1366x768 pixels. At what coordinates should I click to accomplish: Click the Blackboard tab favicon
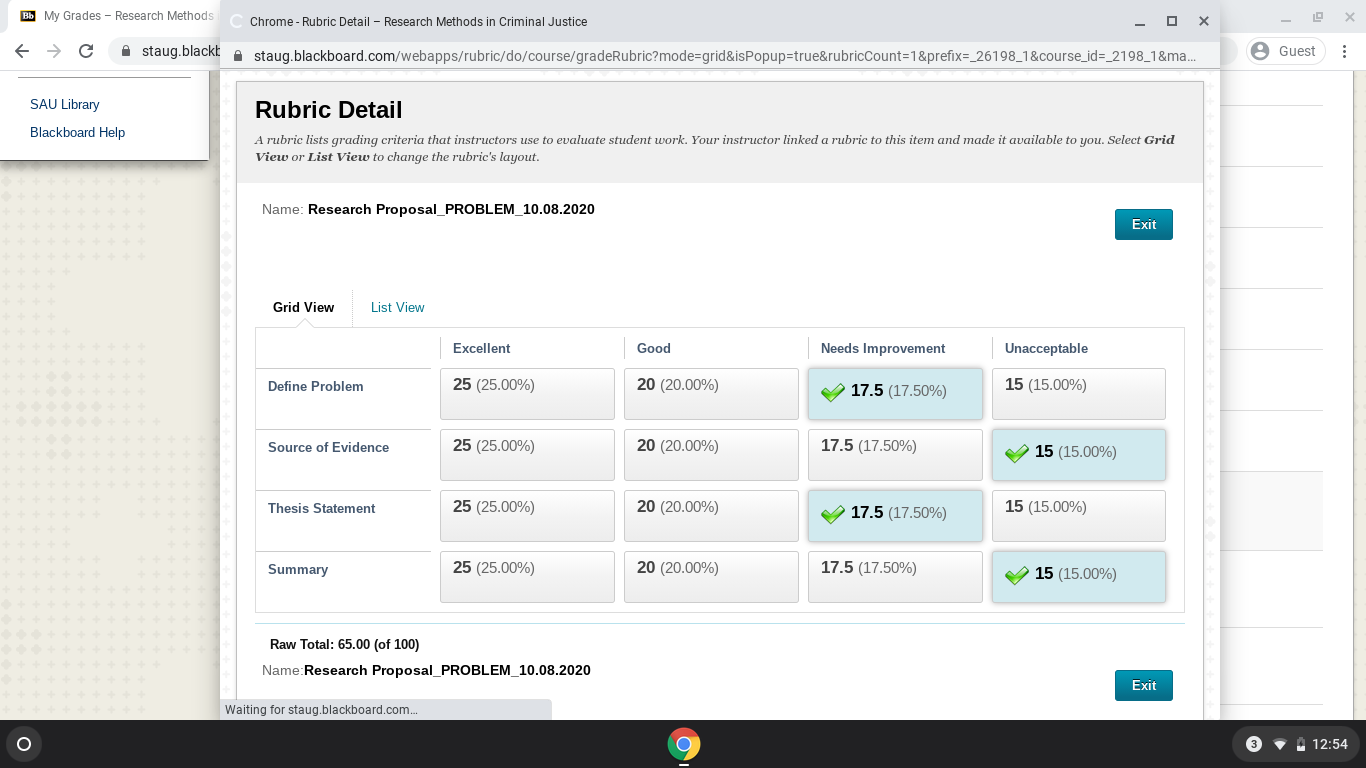click(28, 16)
